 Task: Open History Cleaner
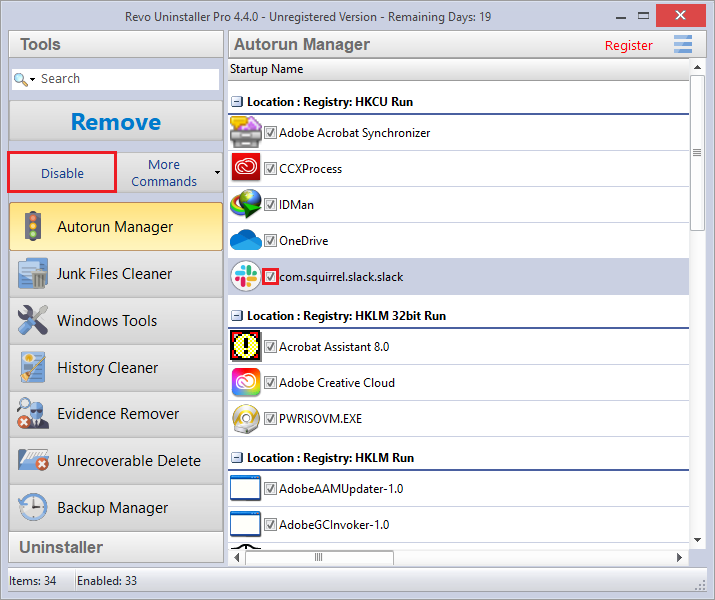click(116, 367)
